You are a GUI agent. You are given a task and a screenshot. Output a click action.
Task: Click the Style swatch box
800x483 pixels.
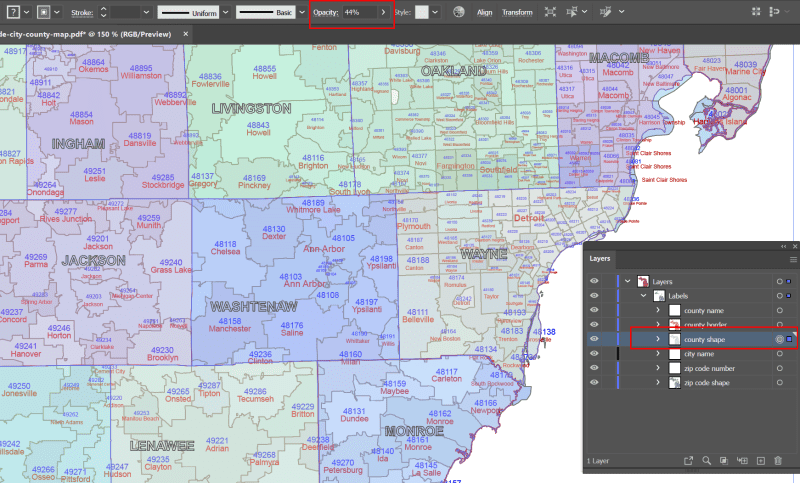421,12
